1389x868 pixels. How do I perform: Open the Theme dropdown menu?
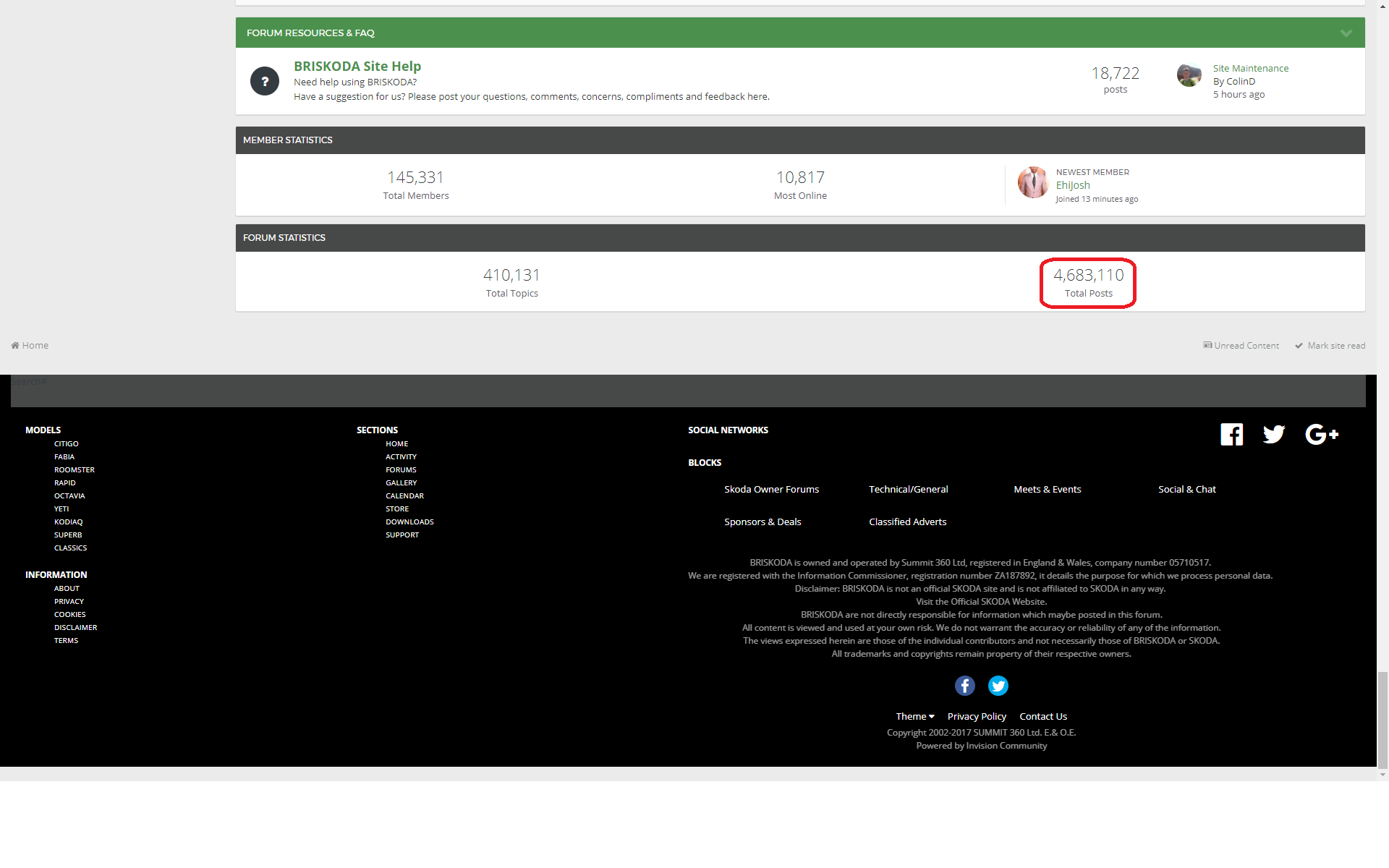pos(914,716)
